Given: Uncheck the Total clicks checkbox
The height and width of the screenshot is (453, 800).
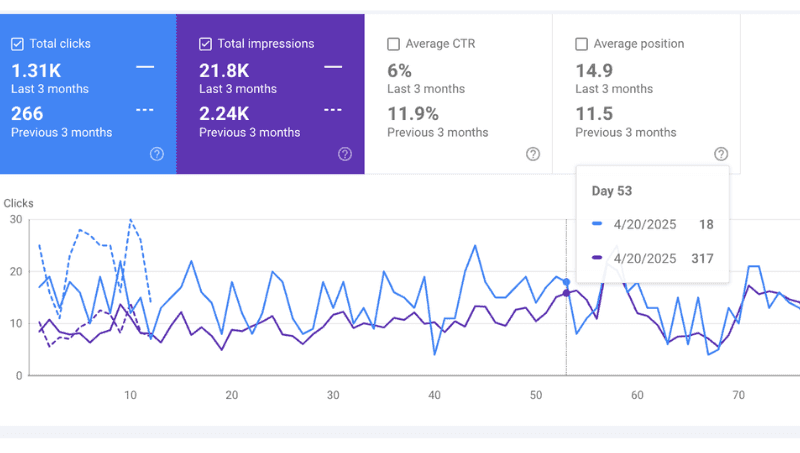Looking at the screenshot, I should (x=17, y=44).
